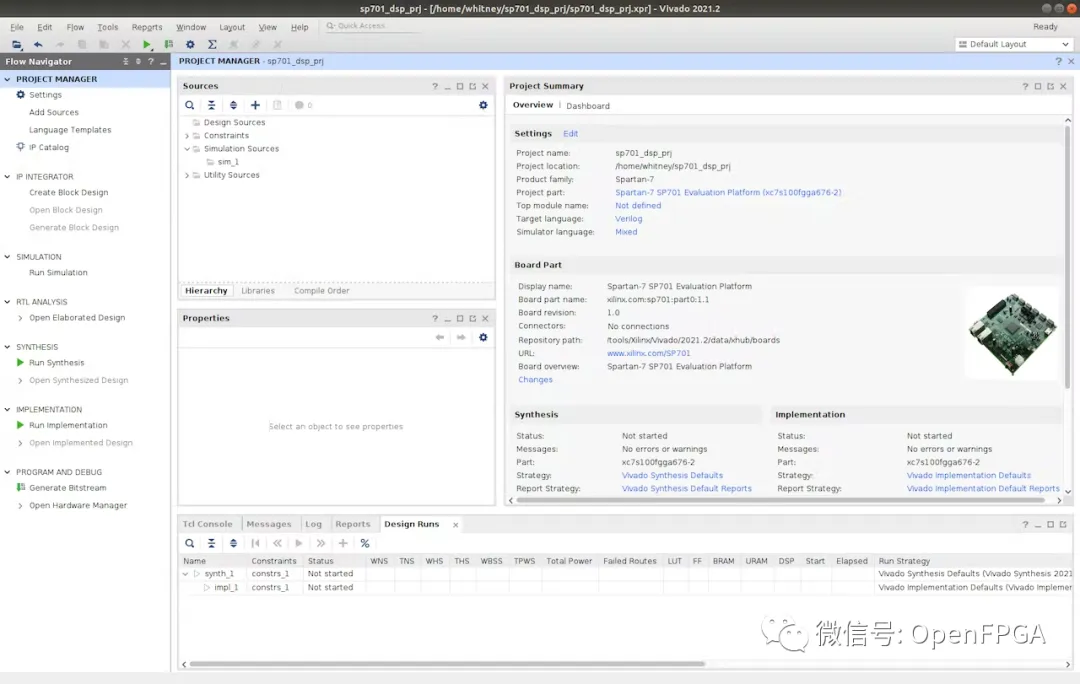Open project icon in main toolbar
The width and height of the screenshot is (1080, 684).
(x=17, y=44)
